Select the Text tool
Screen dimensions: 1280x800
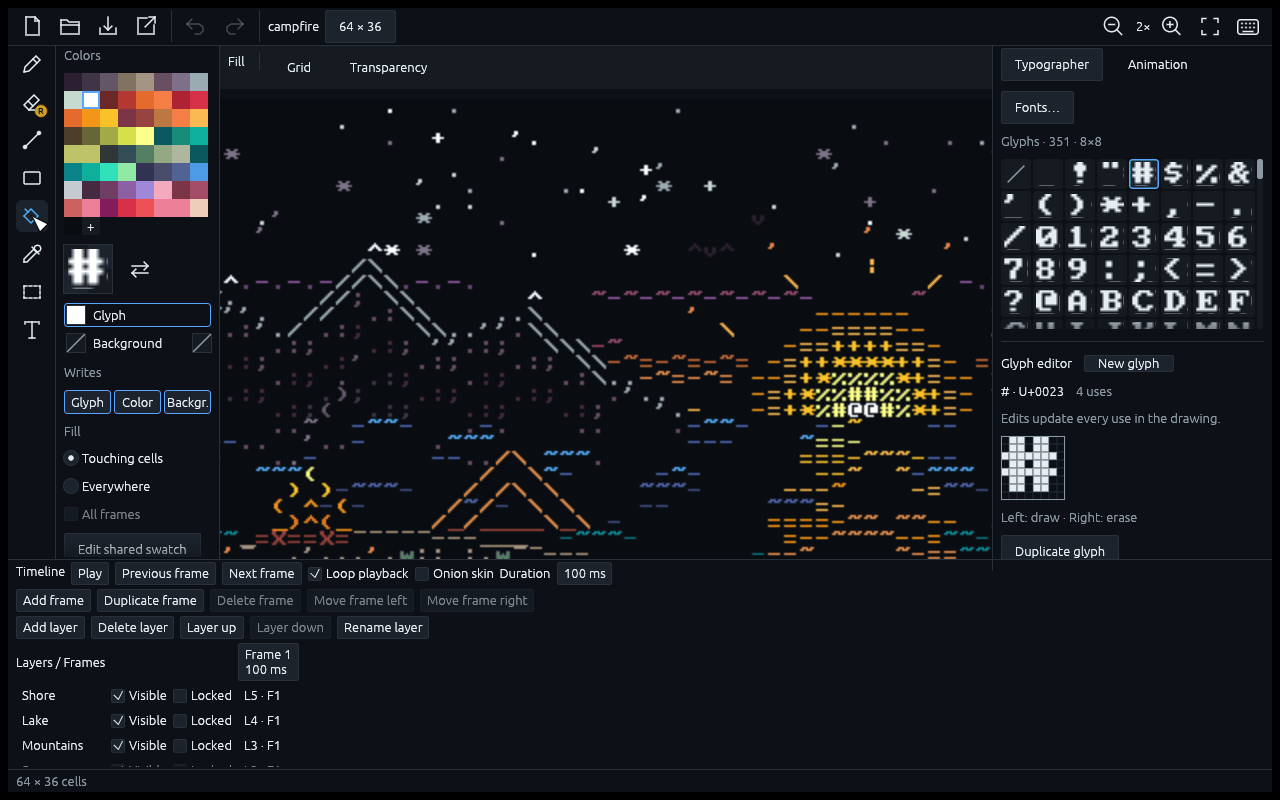(32, 330)
